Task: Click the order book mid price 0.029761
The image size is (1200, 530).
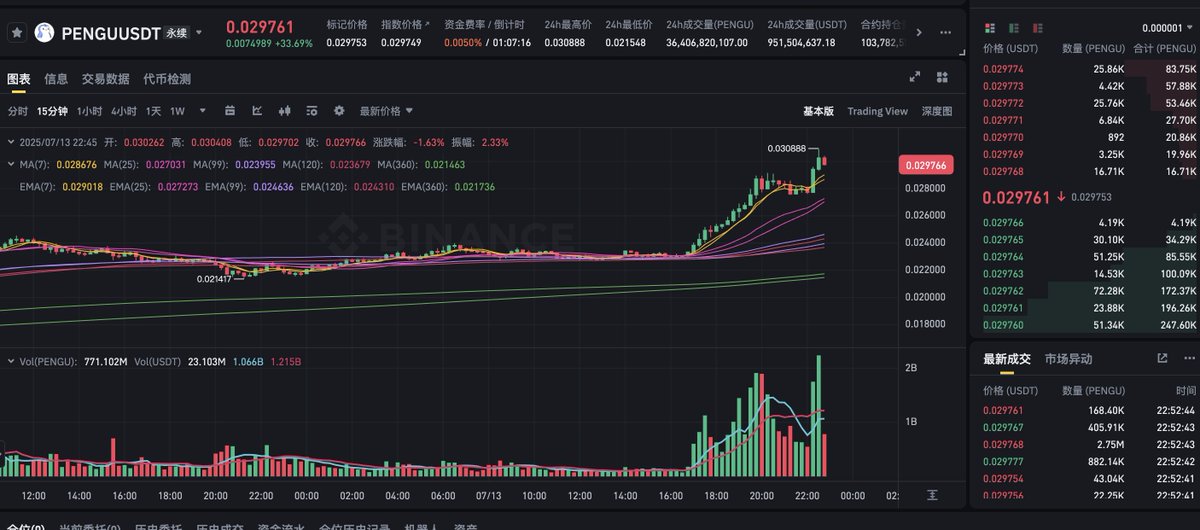Action: (1016, 197)
